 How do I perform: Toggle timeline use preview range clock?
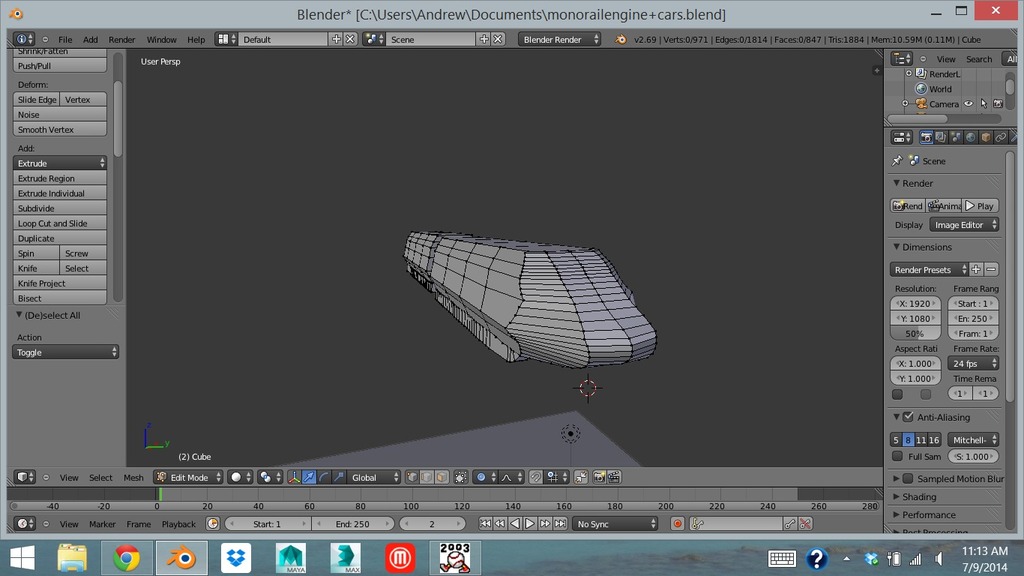[212, 524]
